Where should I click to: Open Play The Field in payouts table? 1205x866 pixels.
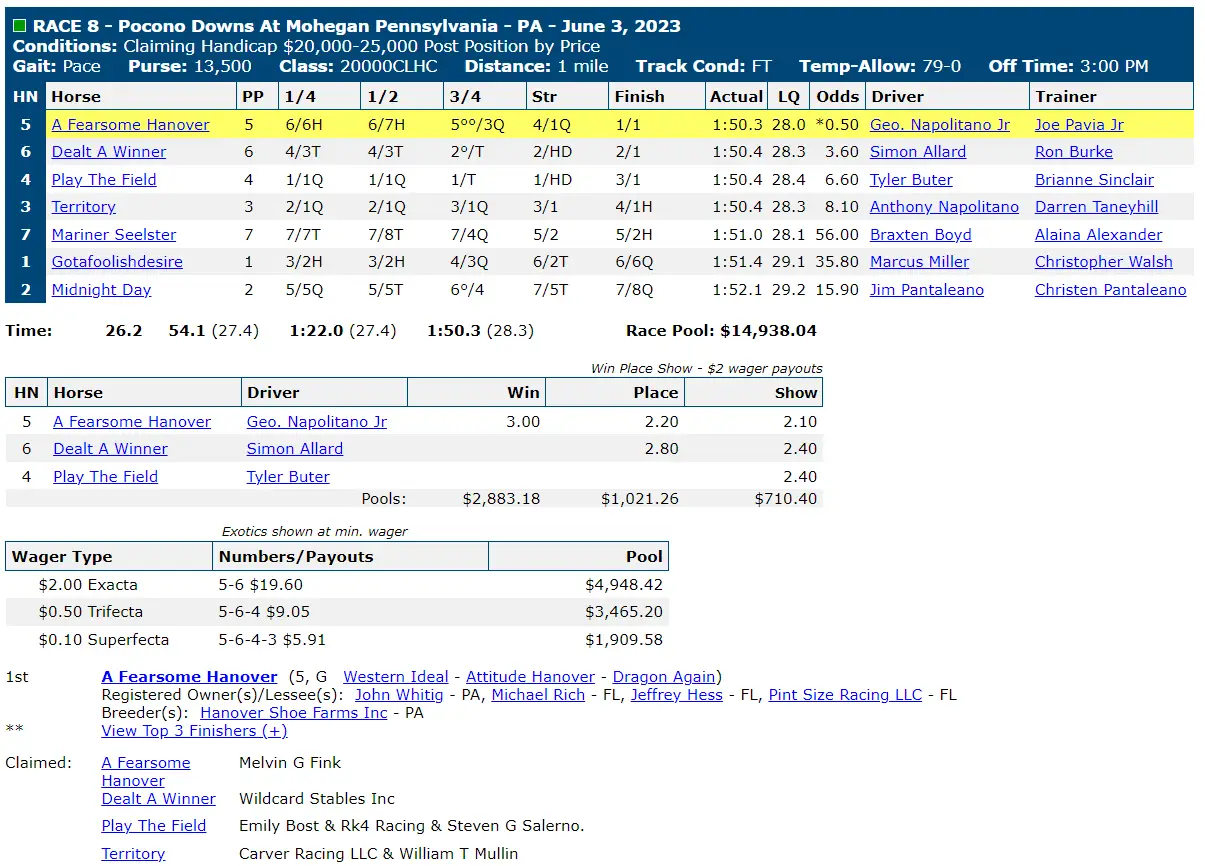[105, 477]
